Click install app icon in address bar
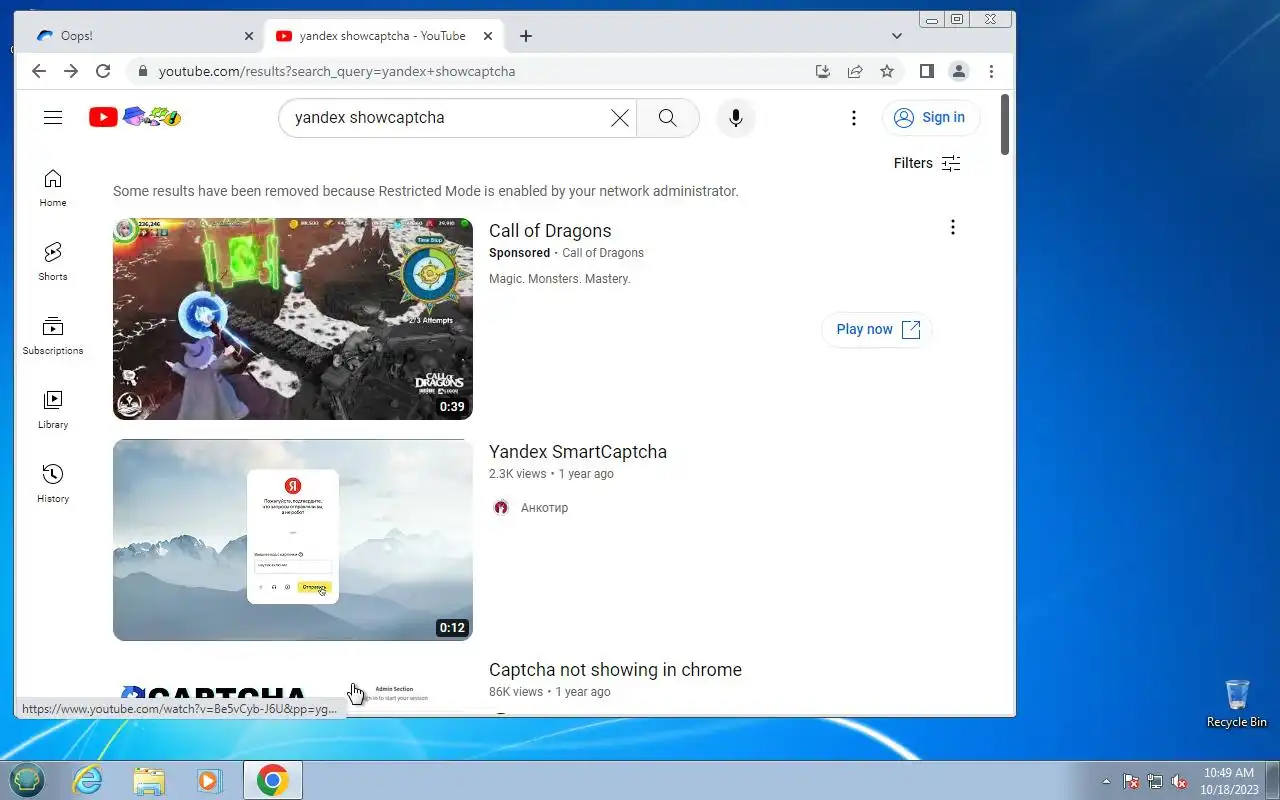The width and height of the screenshot is (1280, 800). pos(823,71)
